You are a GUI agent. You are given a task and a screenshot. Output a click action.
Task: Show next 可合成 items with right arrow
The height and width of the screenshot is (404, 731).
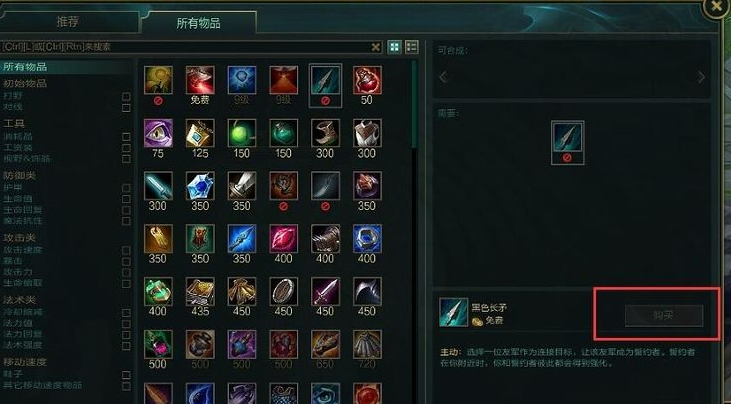point(701,77)
